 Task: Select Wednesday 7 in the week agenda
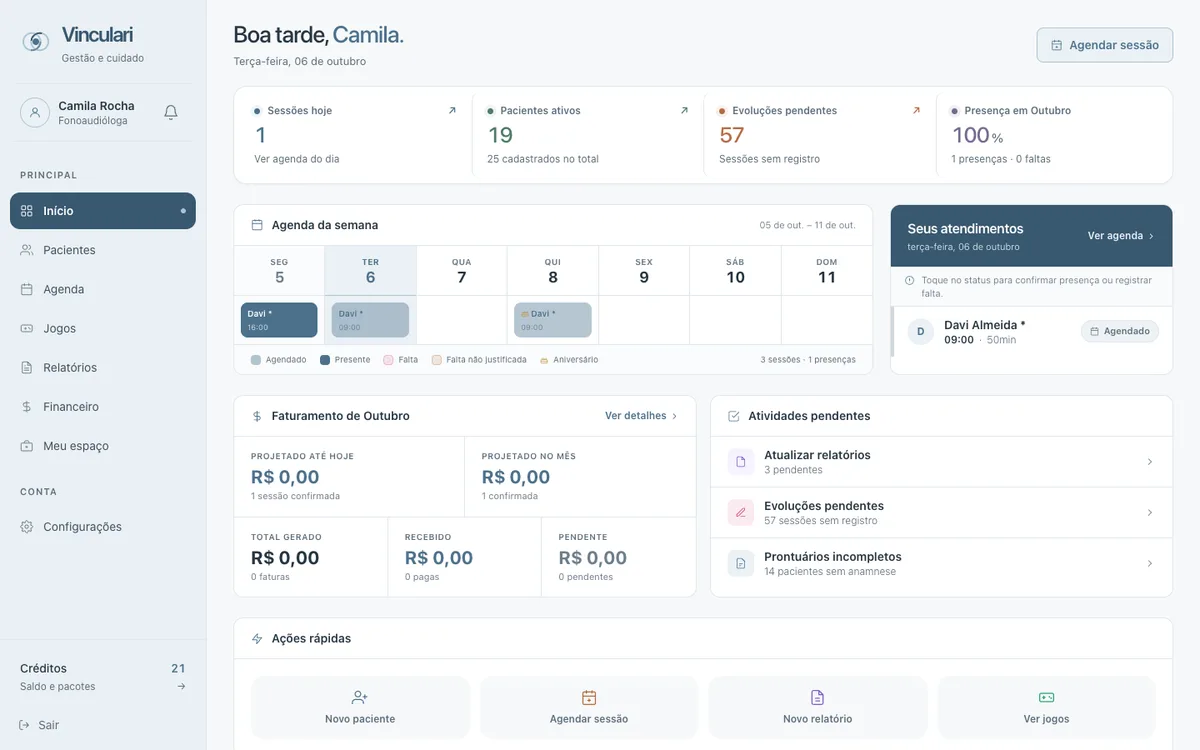tap(462, 271)
